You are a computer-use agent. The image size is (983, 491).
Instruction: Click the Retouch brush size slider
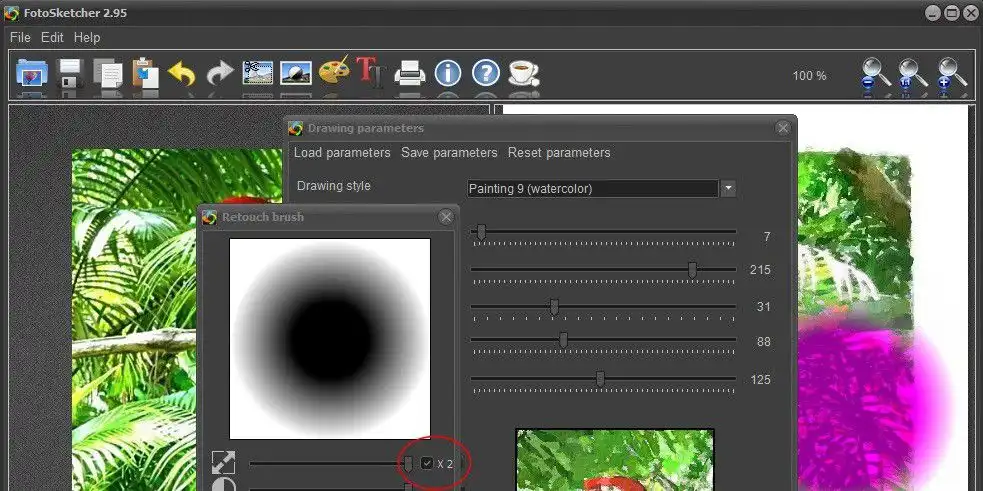point(331,463)
